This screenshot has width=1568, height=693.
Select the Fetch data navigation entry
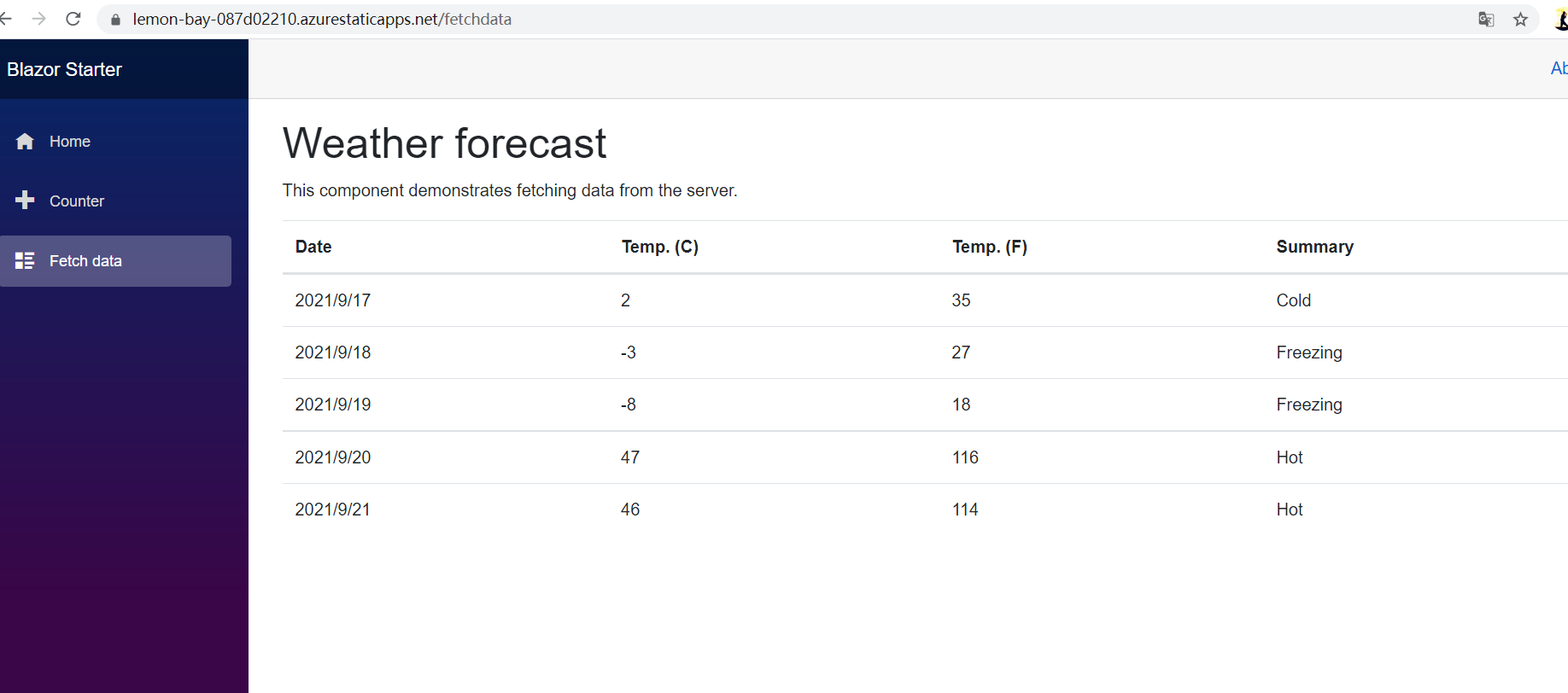[x=85, y=260]
